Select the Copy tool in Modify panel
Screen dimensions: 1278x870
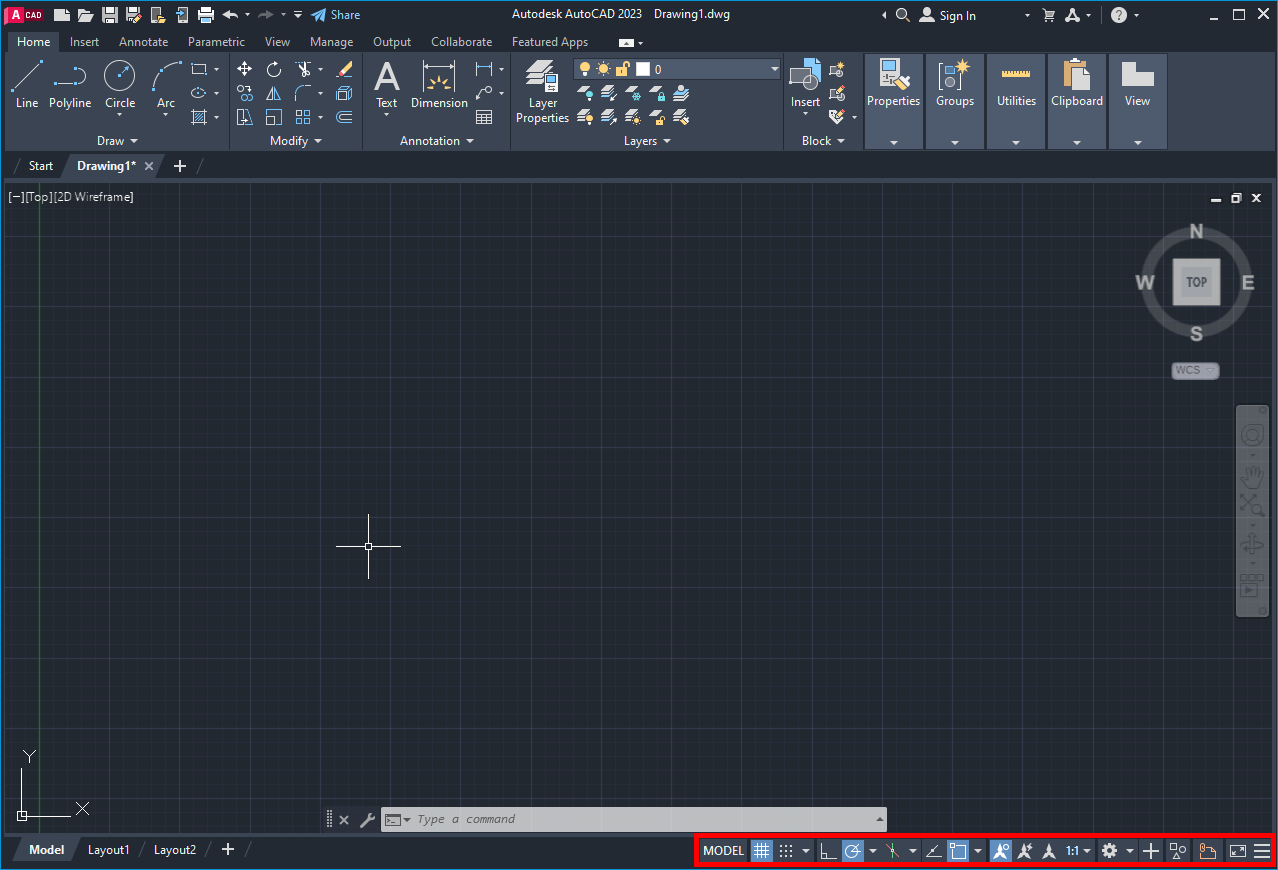[x=245, y=93]
